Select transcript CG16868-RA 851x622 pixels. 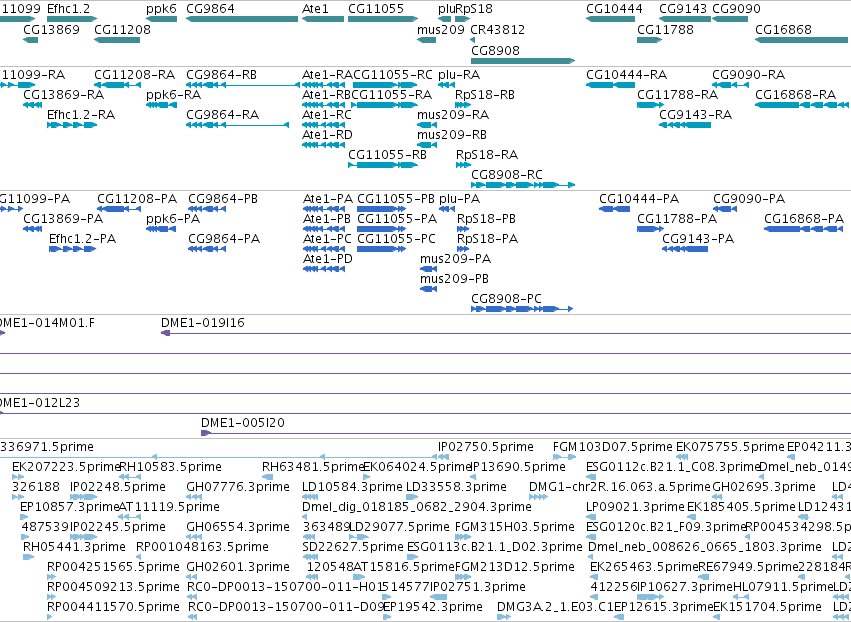[x=801, y=105]
